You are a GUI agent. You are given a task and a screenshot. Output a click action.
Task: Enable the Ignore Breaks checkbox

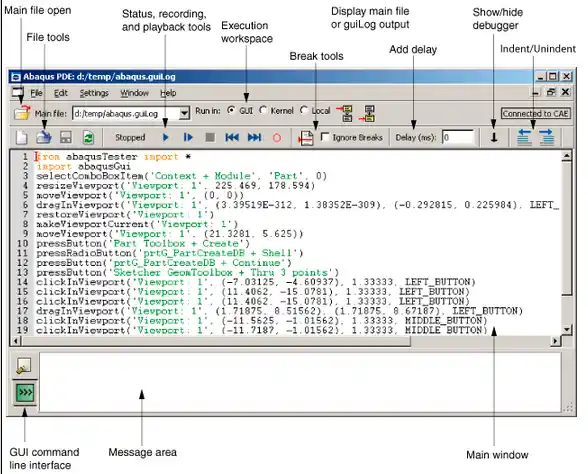[x=325, y=137]
